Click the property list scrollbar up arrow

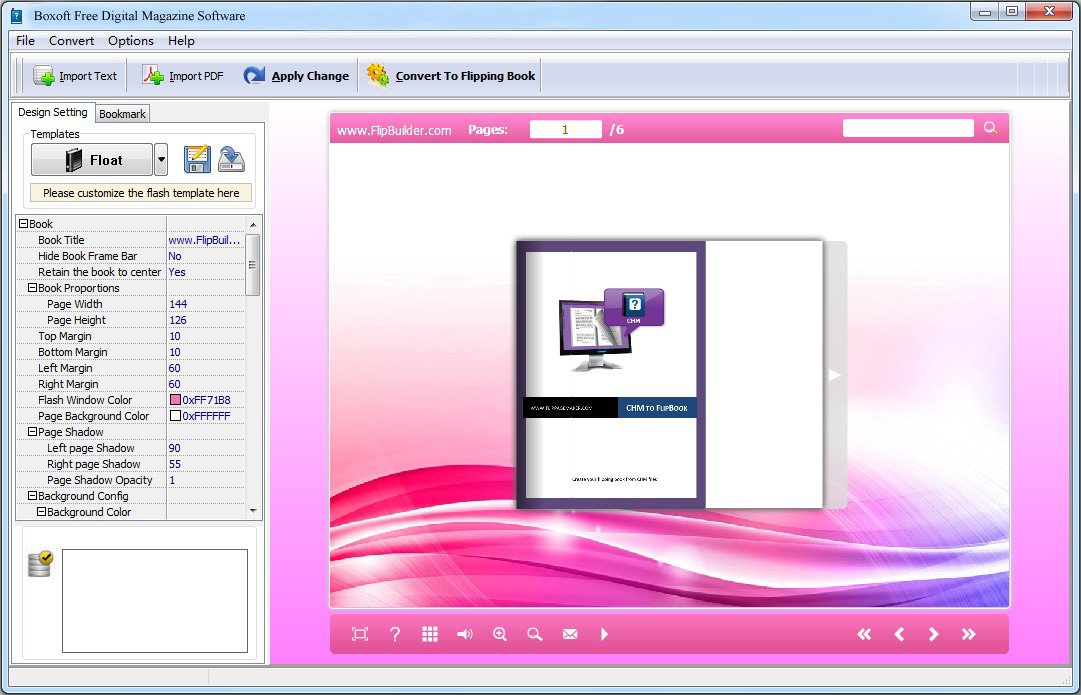tap(253, 225)
